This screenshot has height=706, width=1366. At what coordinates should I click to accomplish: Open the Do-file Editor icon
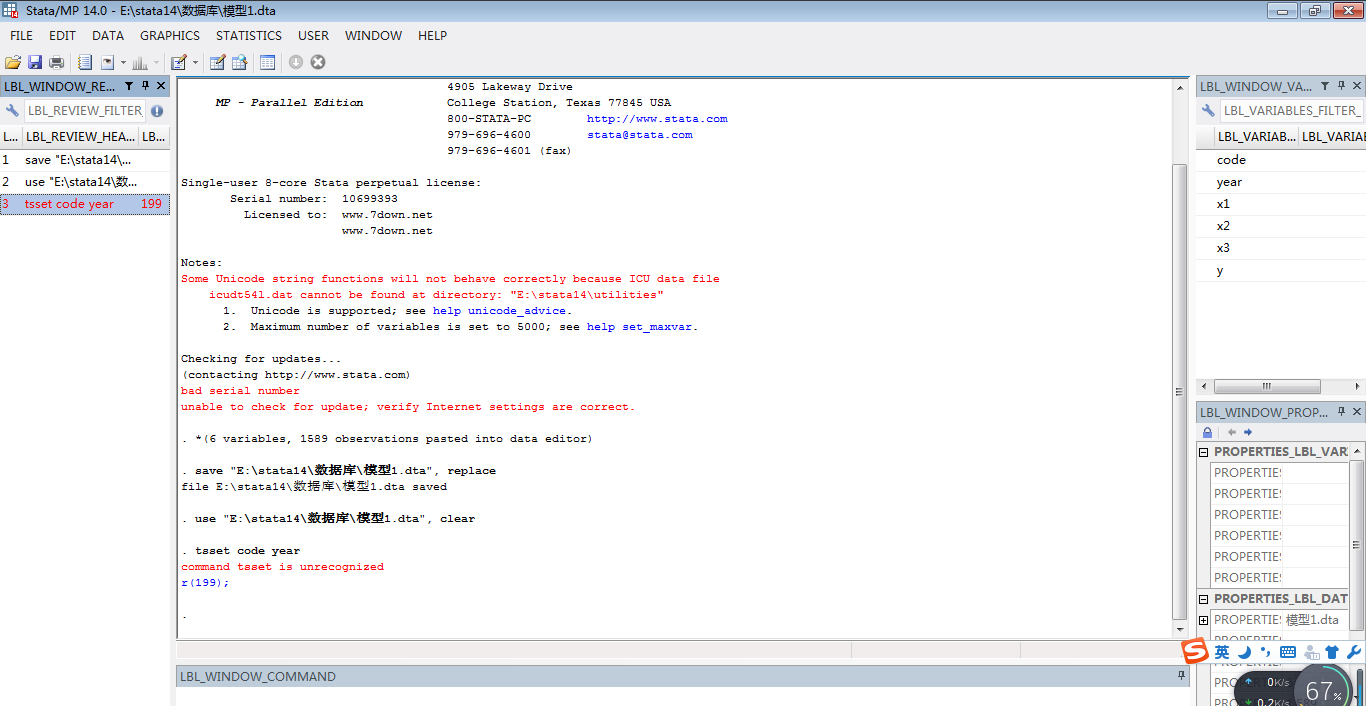(x=179, y=62)
